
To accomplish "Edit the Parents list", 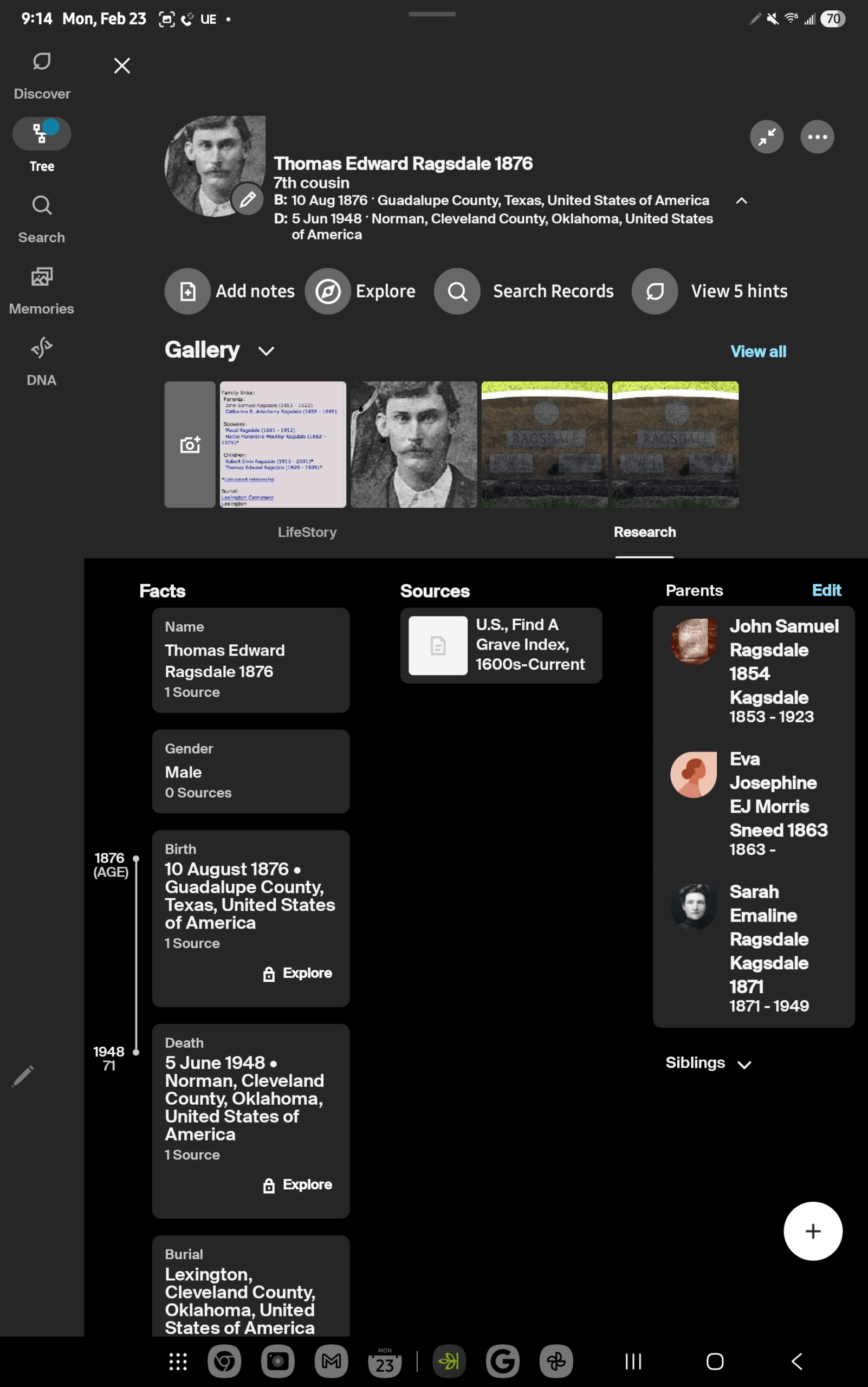I will [826, 590].
